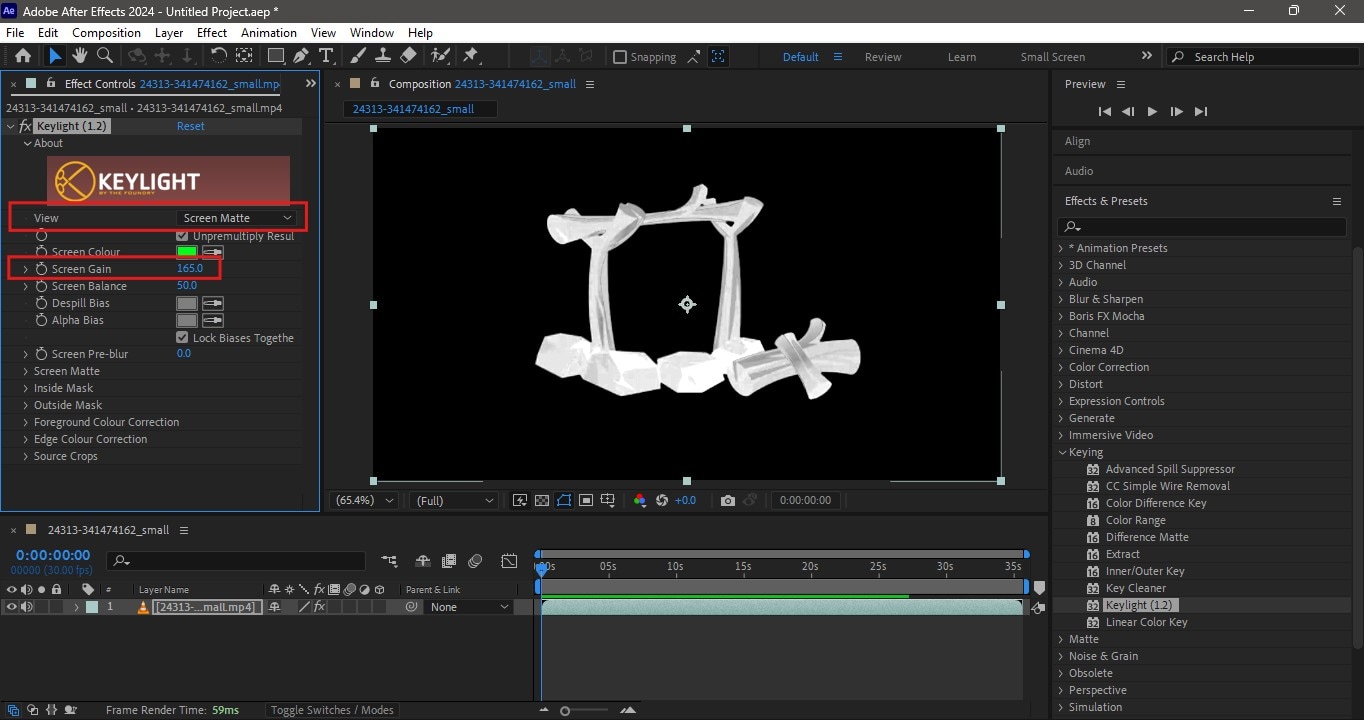Viewport: 1364px width, 720px height.
Task: Toggle the Lock Biases Together checkbox
Action: pos(183,337)
